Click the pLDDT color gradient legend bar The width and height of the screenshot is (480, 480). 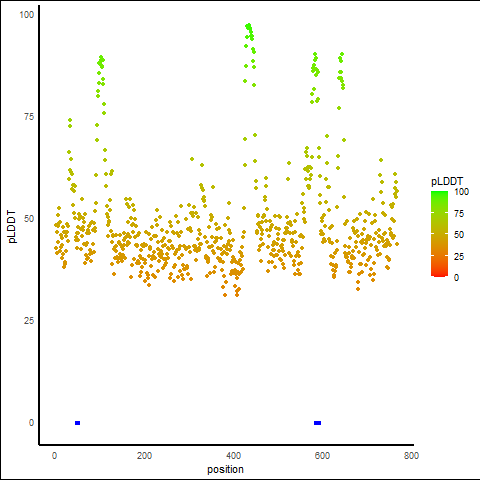pyautogui.click(x=439, y=234)
